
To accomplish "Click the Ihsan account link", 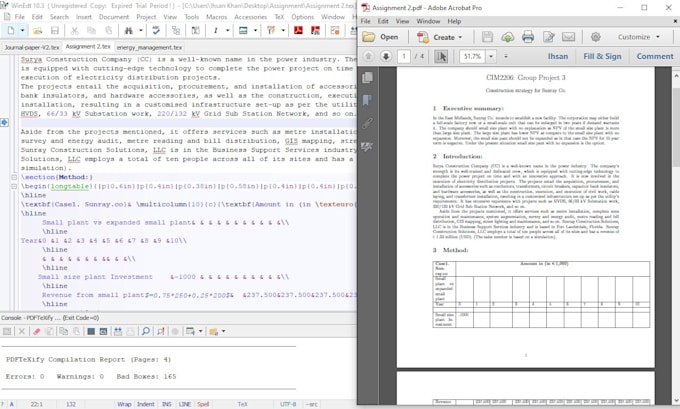I will pos(558,56).
